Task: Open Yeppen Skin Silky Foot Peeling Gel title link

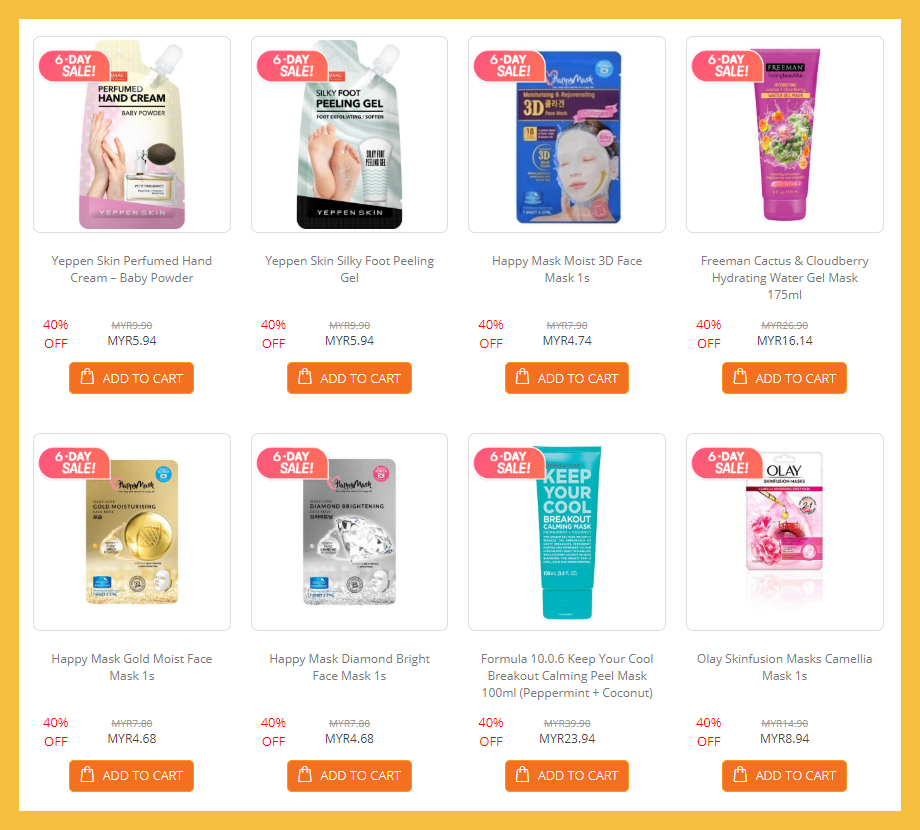Action: pyautogui.click(x=349, y=269)
